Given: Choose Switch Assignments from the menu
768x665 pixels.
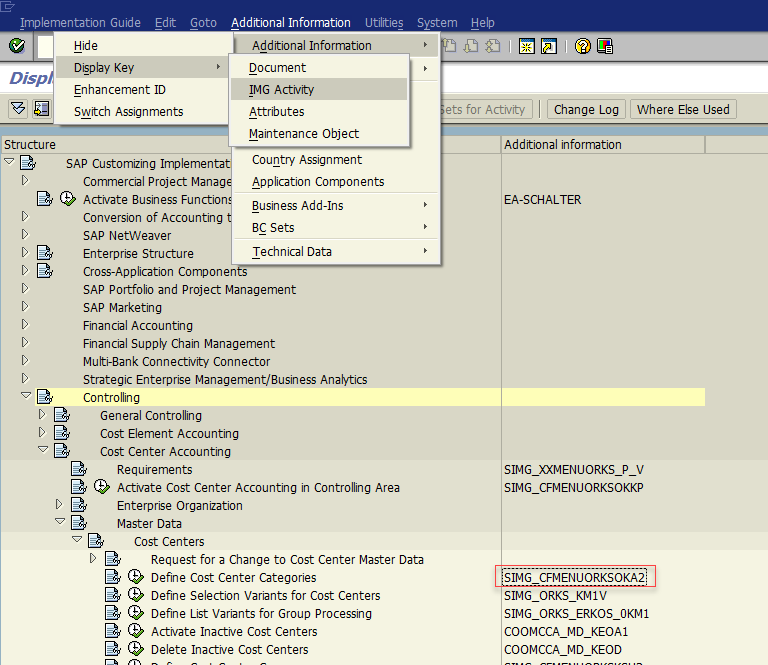Looking at the screenshot, I should coord(142,112).
